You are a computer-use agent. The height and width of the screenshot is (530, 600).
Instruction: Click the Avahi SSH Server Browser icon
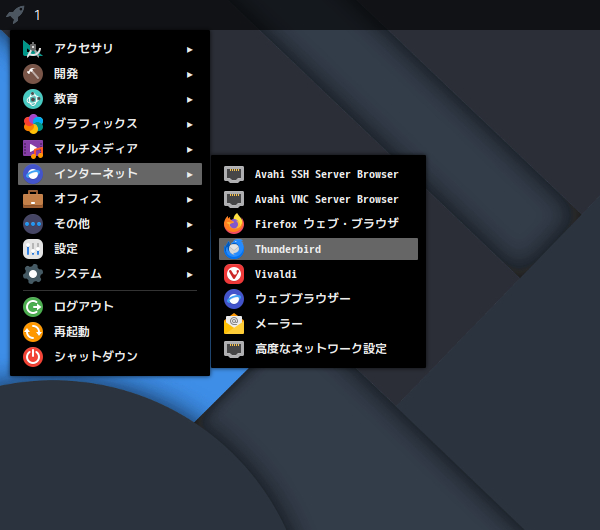click(x=234, y=174)
